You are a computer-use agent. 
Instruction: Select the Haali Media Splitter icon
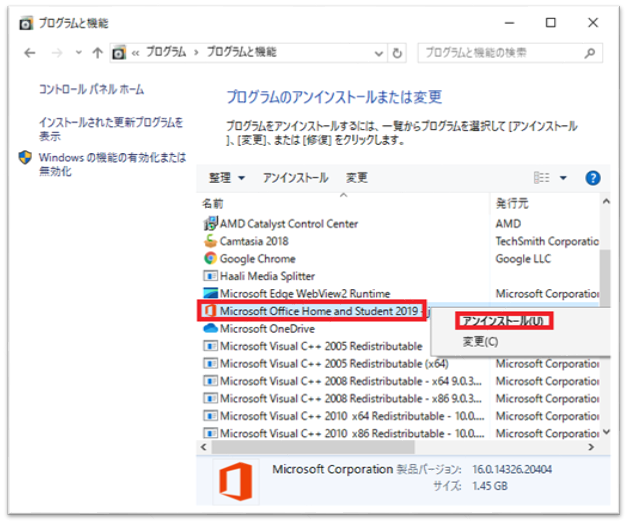(211, 276)
